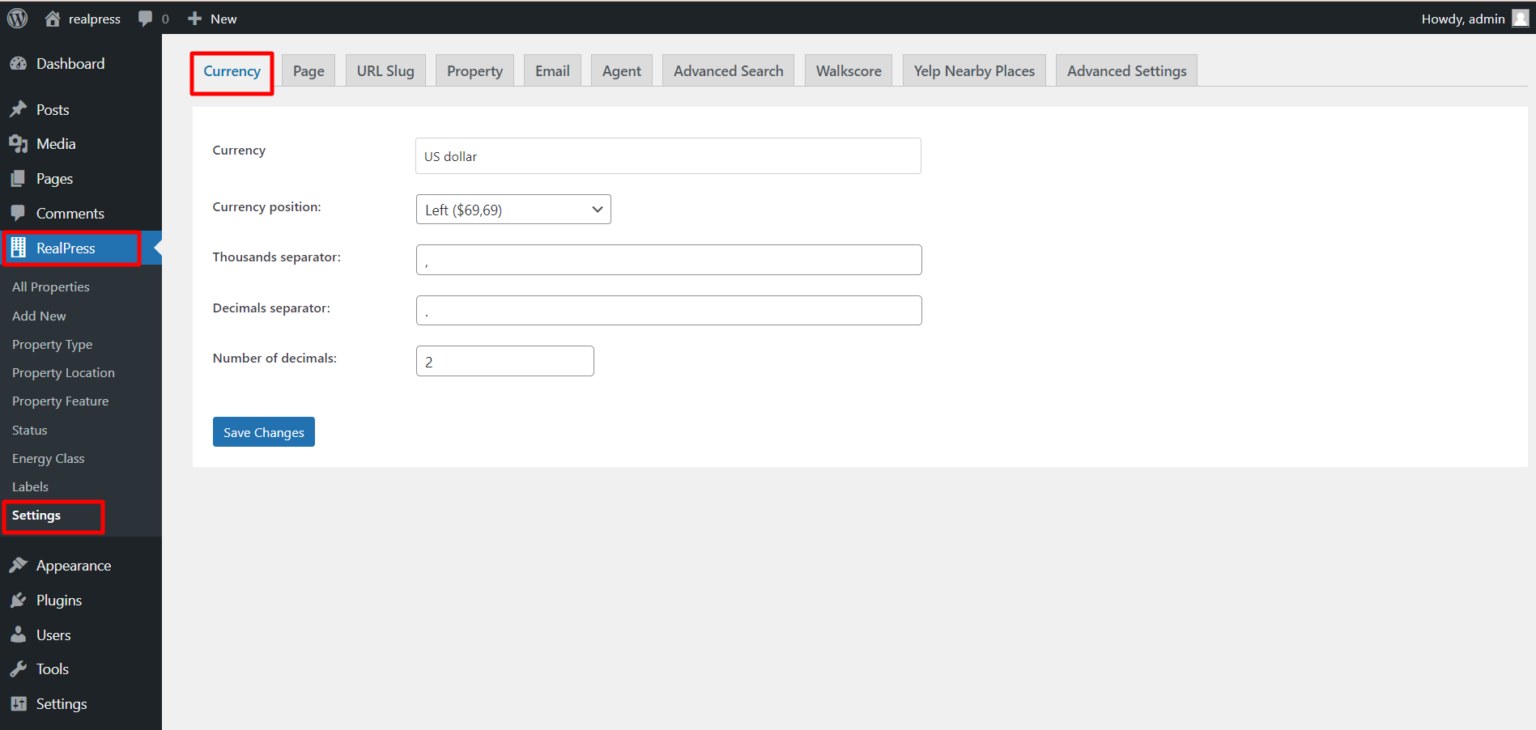Switch to the Email settings tab
The image size is (1536, 730).
(x=552, y=70)
